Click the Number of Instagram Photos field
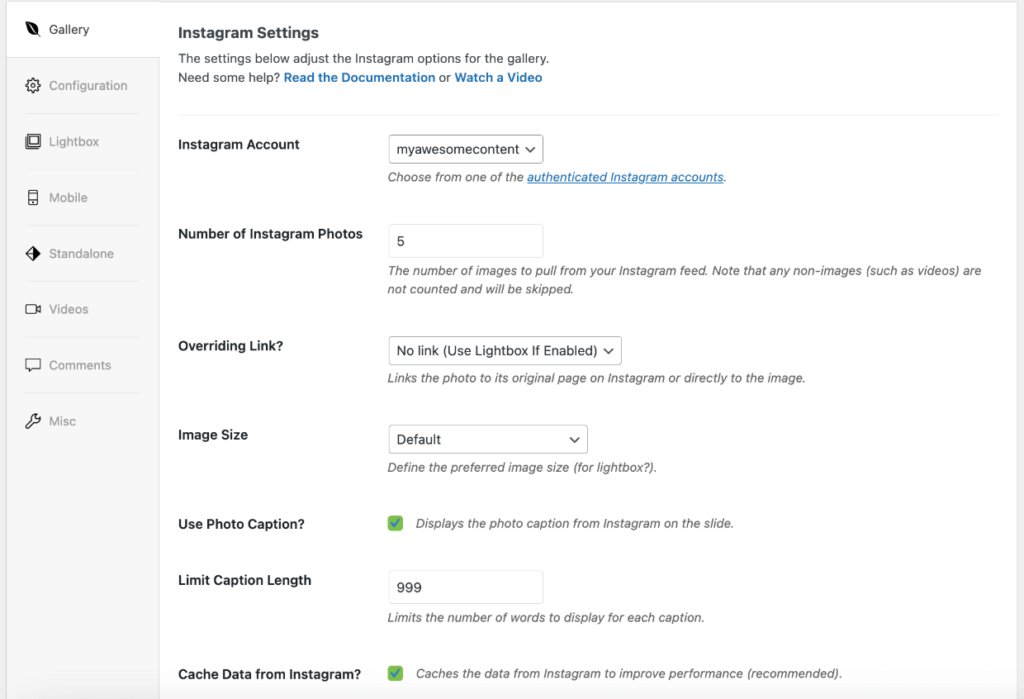This screenshot has height=699, width=1024. tap(466, 241)
